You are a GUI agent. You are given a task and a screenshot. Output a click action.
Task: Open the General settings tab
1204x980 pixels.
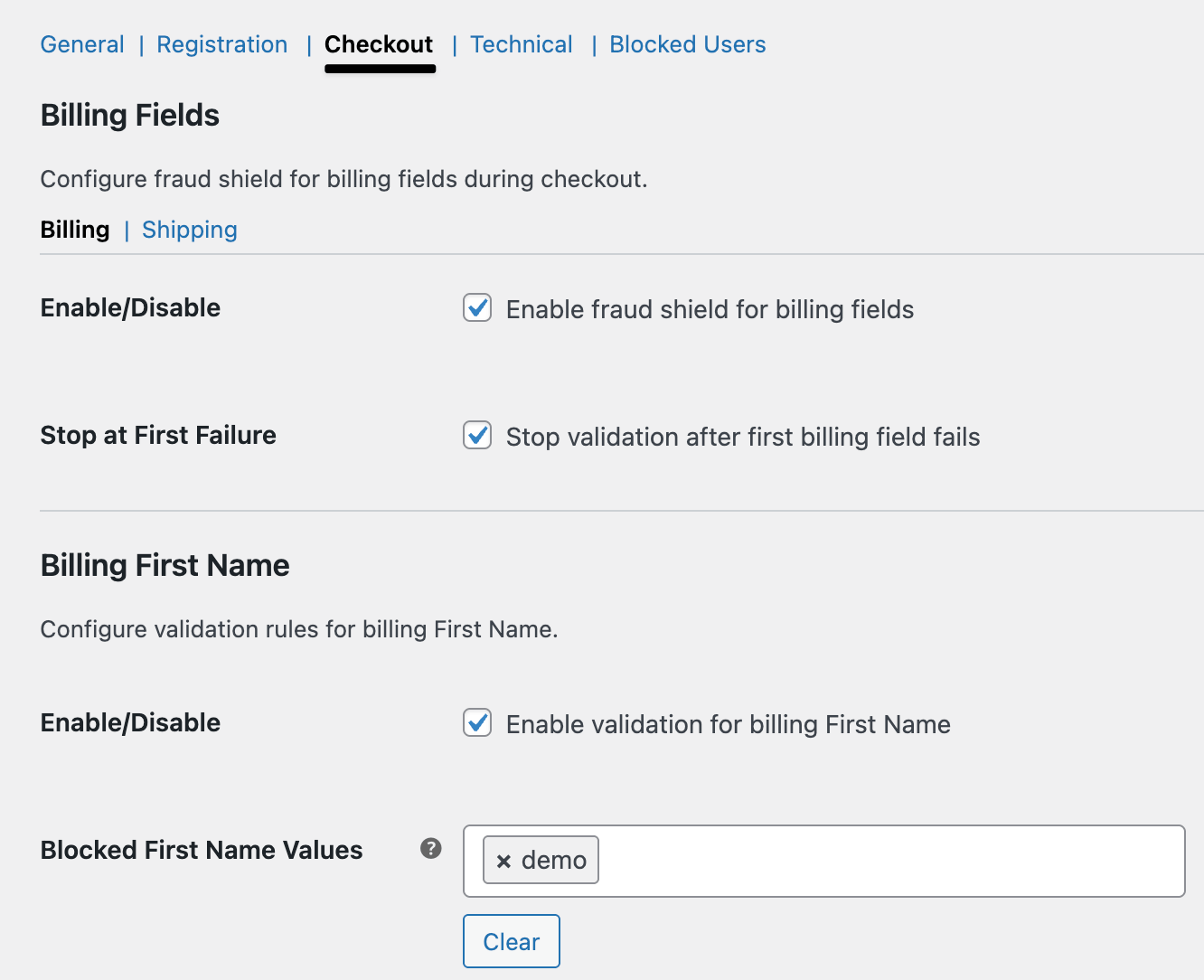point(82,44)
